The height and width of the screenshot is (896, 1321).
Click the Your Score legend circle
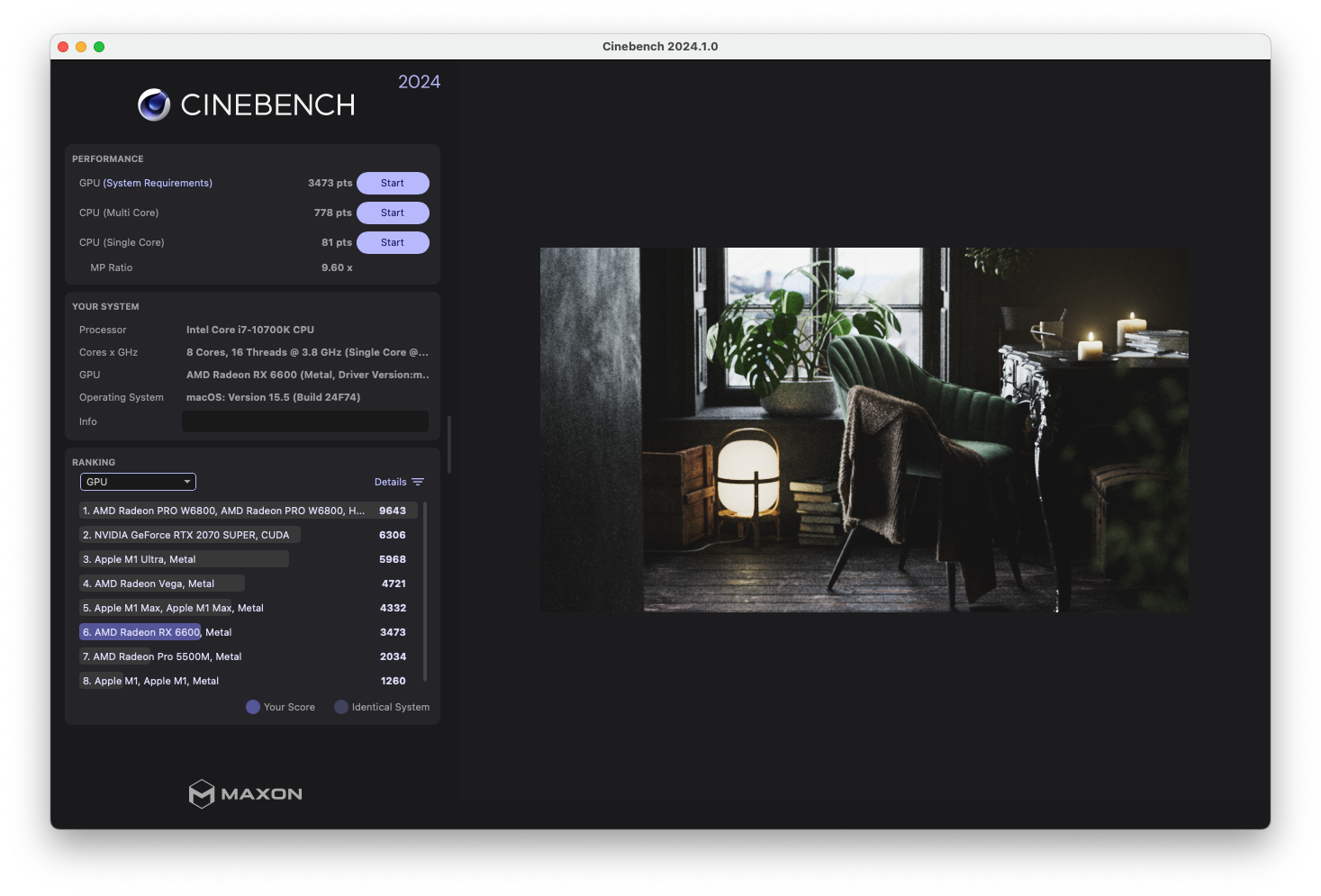pyautogui.click(x=253, y=707)
